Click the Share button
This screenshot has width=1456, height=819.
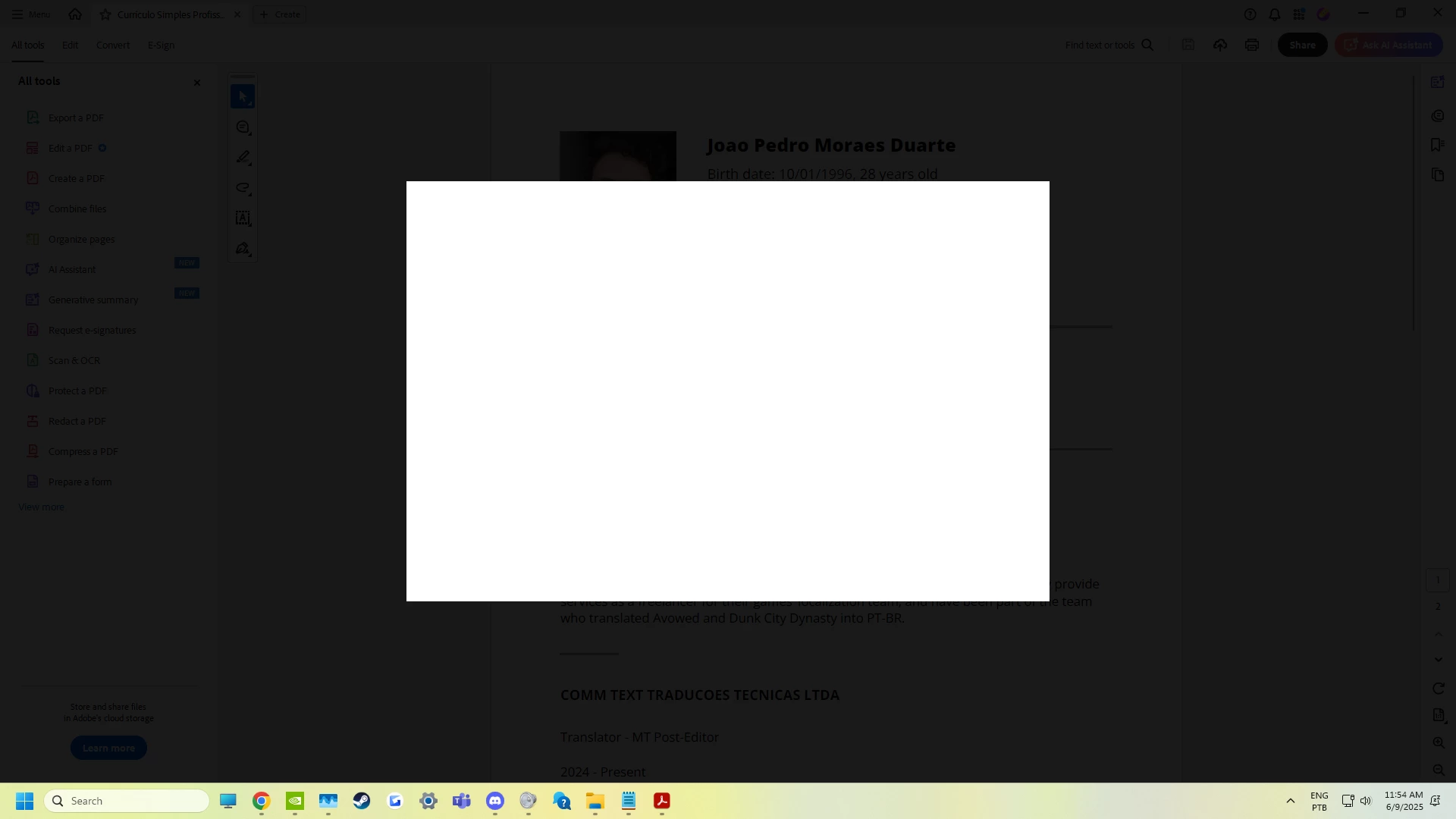pos(1302,45)
